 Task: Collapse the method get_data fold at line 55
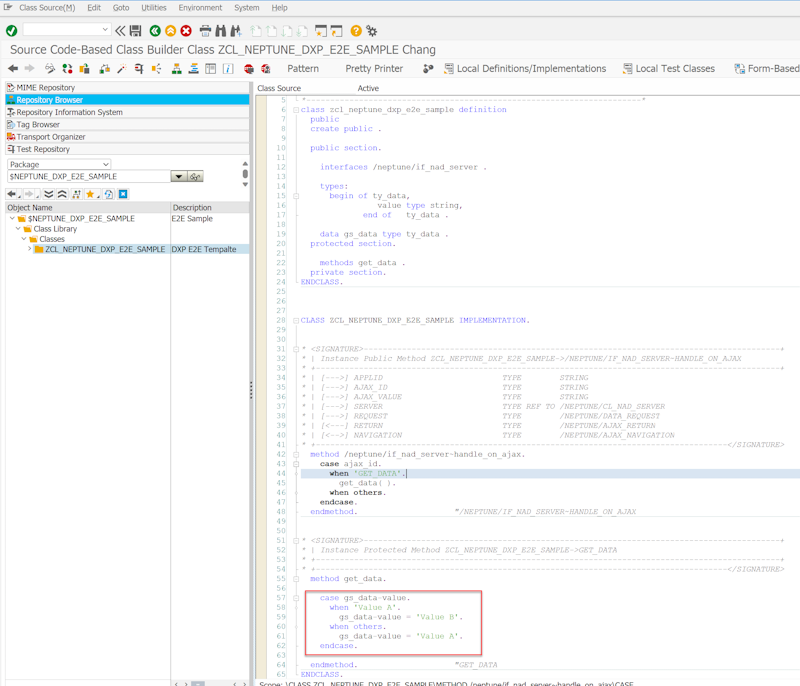coord(296,579)
